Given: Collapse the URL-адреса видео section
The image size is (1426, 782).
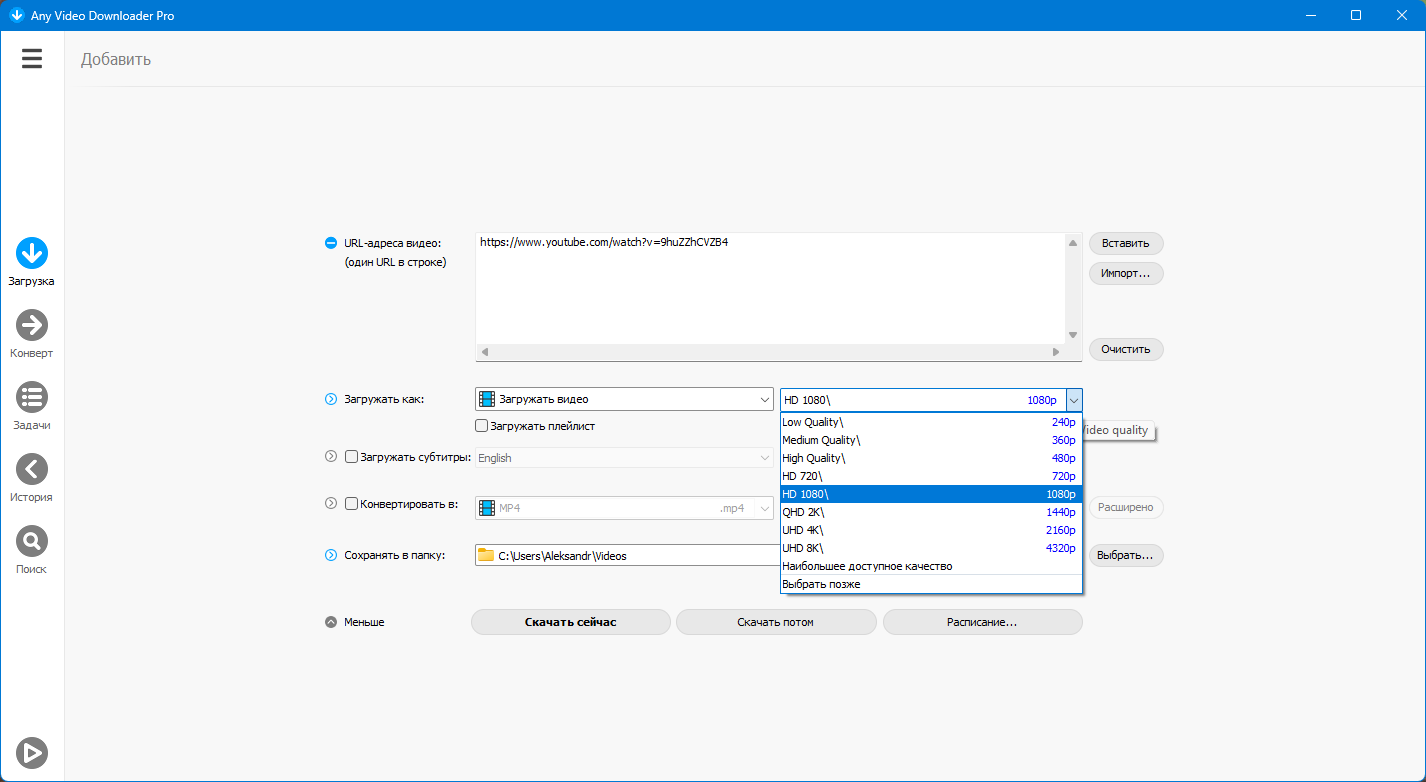Looking at the screenshot, I should (x=332, y=243).
